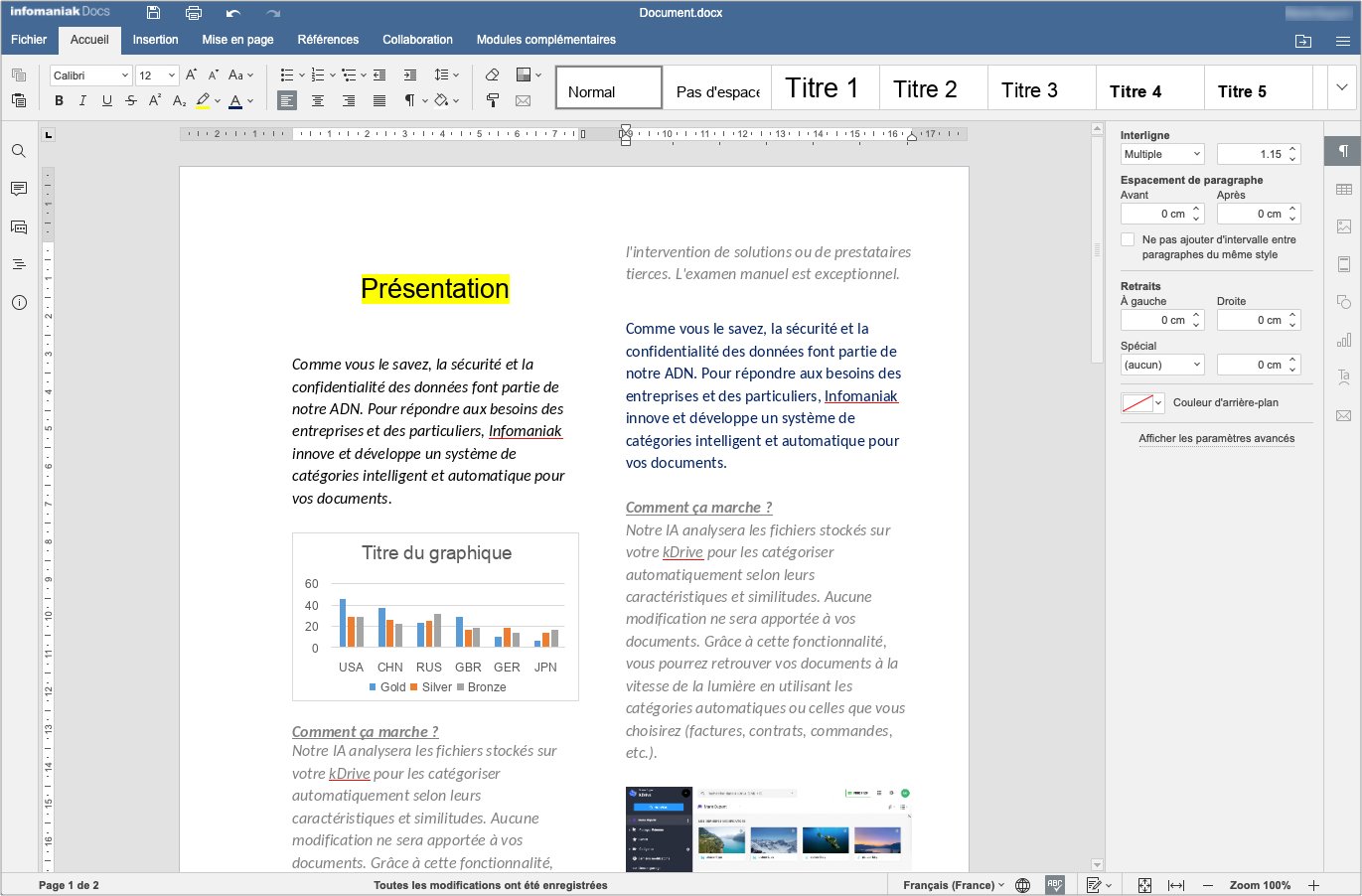Screen dimensions: 1362x896
Task: Open file location folder icon in header
Action: pos(1303,41)
